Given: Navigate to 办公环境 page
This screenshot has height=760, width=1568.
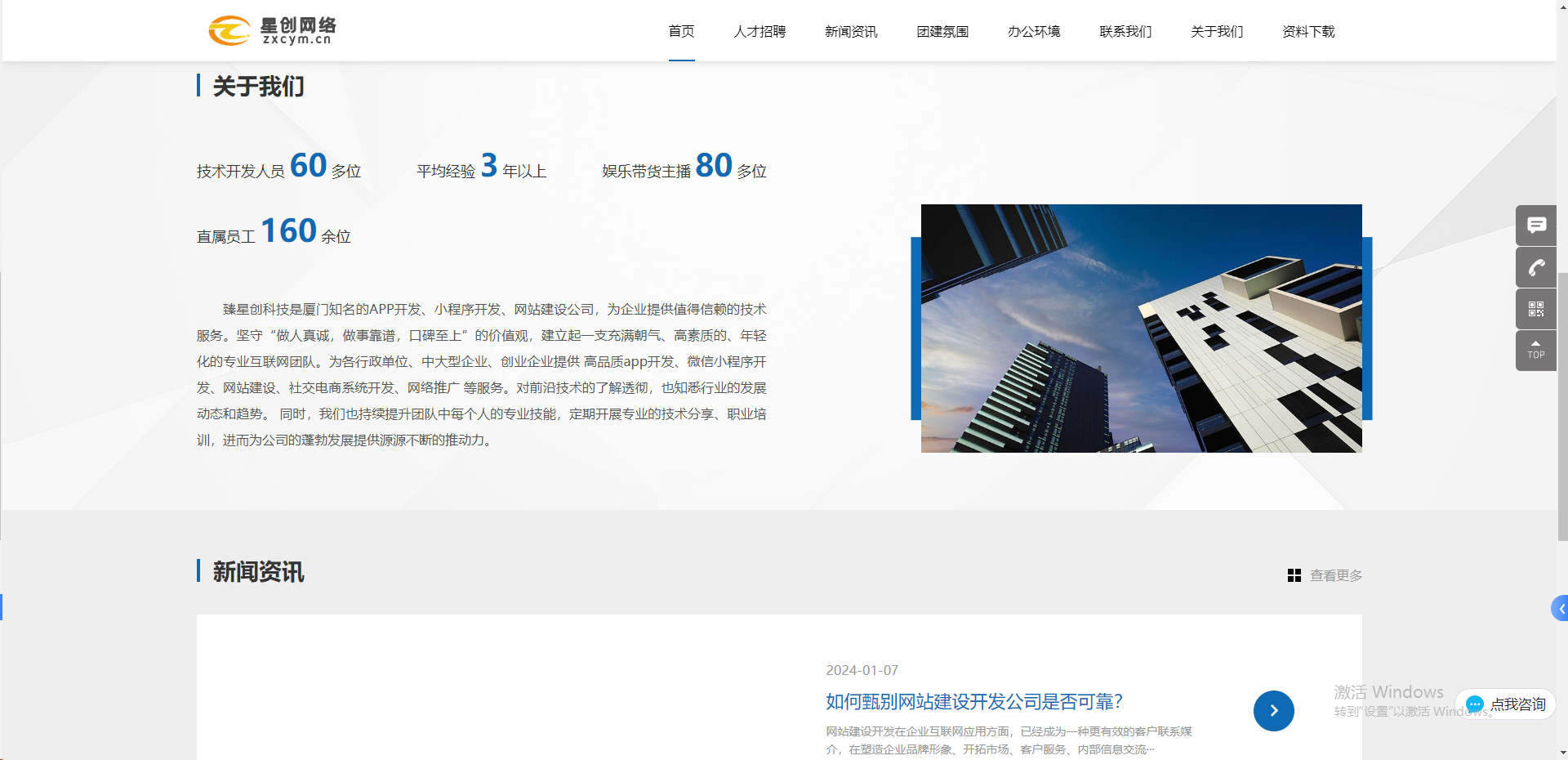Looking at the screenshot, I should point(1034,31).
